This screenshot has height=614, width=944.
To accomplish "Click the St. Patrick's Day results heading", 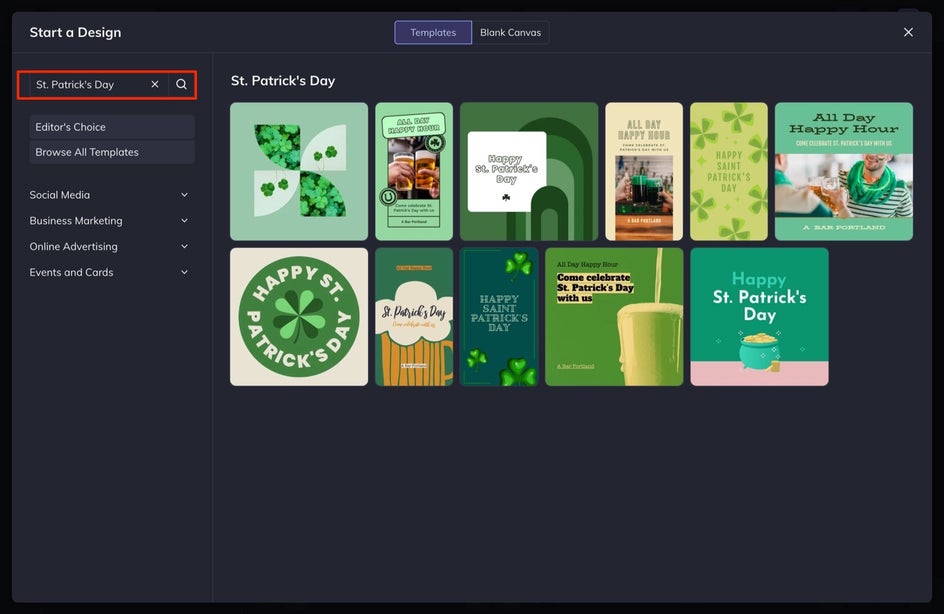I will (283, 81).
